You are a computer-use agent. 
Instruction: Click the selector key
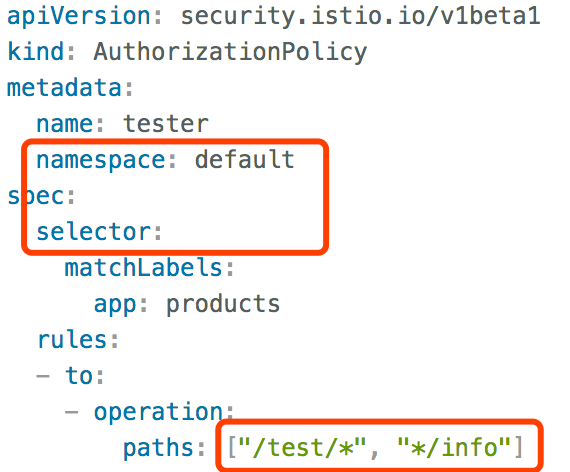pyautogui.click(x=93, y=231)
